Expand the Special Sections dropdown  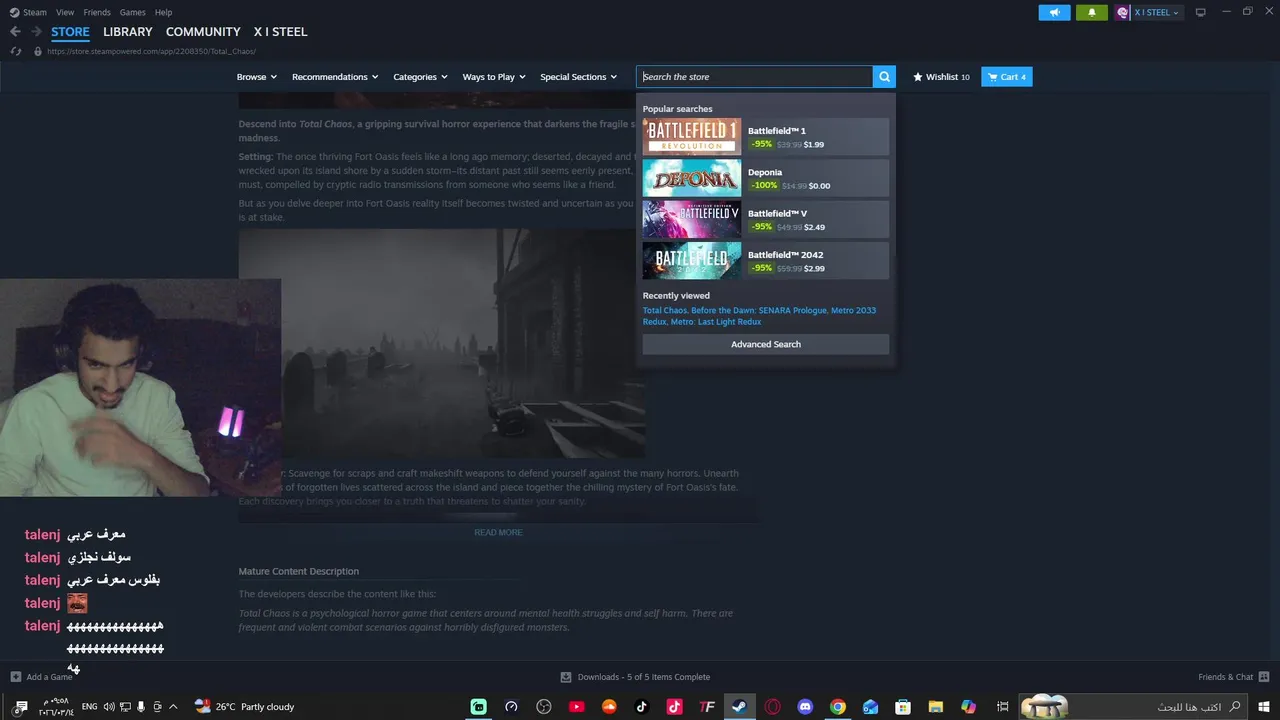click(x=579, y=77)
